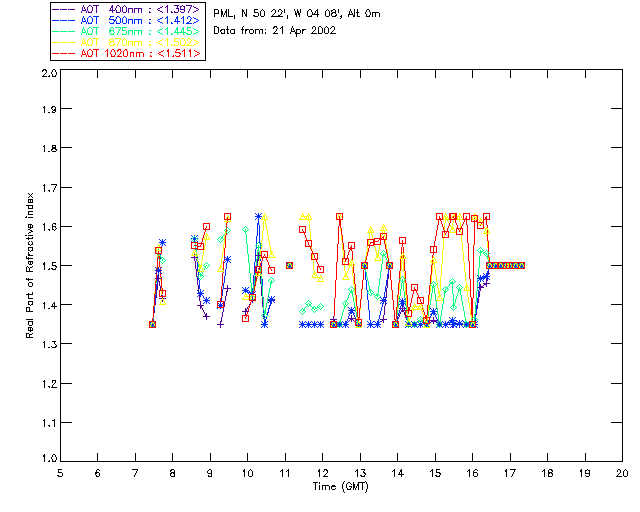Click the x-axis label 6
This screenshot has width=640, height=512.
pos(98,473)
